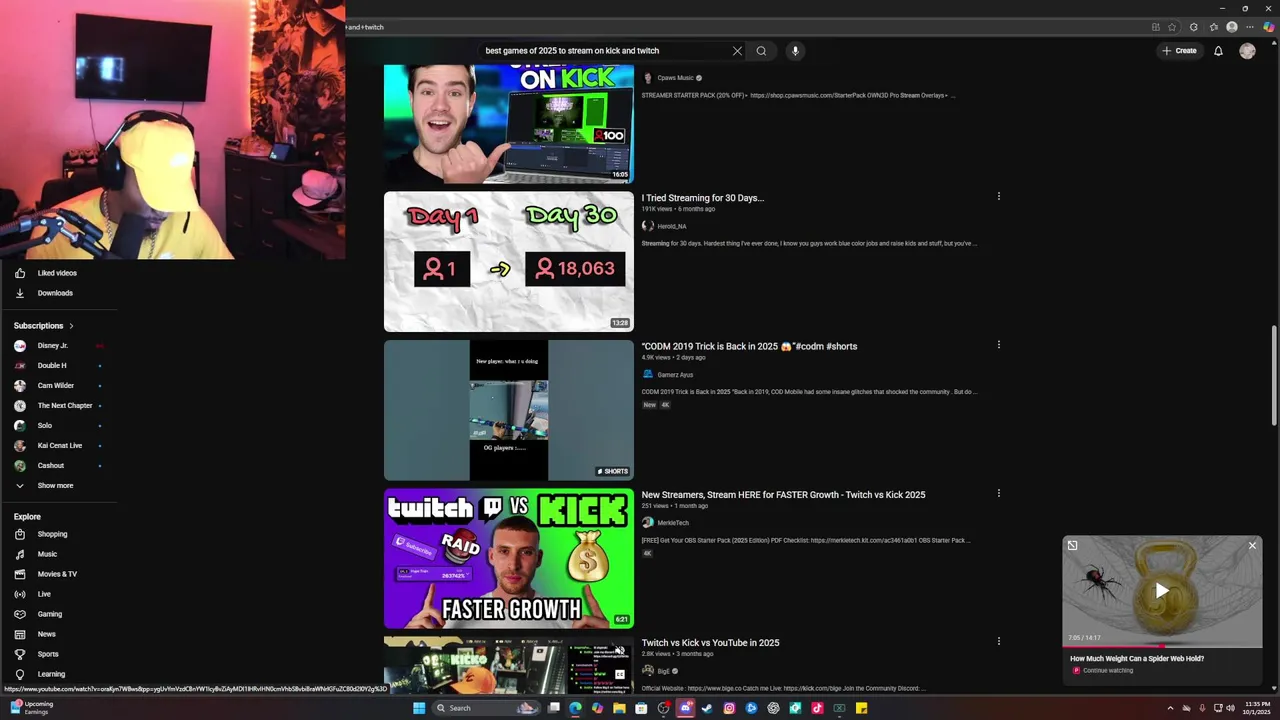Open TikTok from the taskbar
This screenshot has height=720, width=1280.
[817, 708]
